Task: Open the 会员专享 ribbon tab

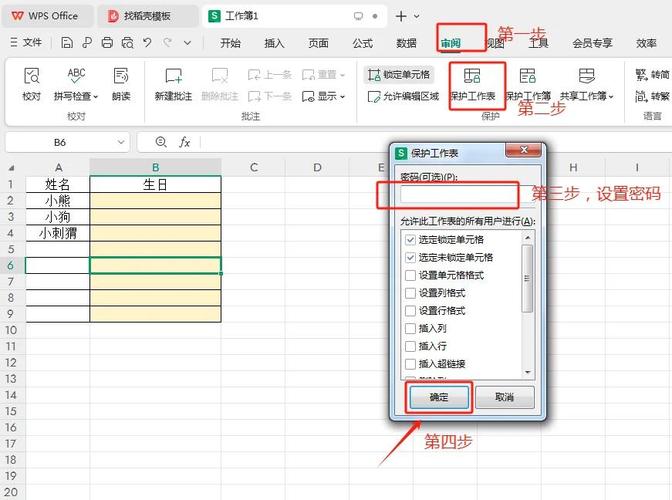Action: 592,43
